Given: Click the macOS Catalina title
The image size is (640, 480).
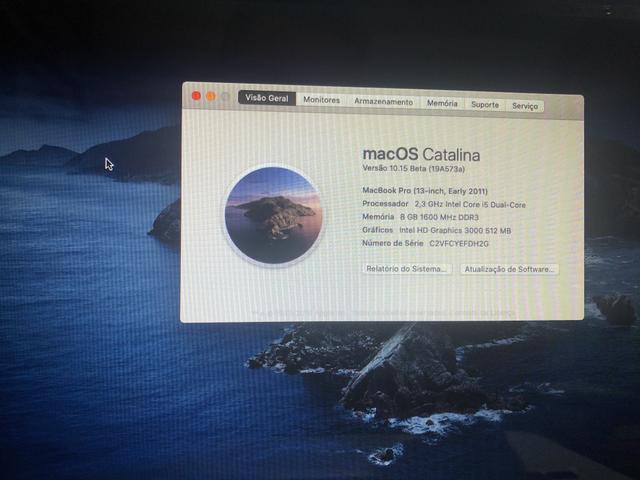Looking at the screenshot, I should tap(421, 154).
